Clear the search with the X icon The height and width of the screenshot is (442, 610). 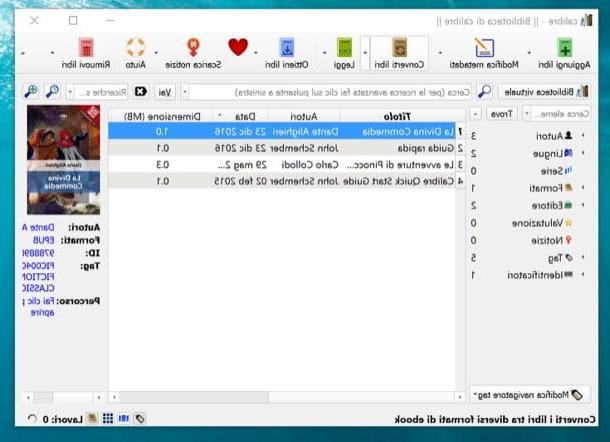pyautogui.click(x=140, y=91)
